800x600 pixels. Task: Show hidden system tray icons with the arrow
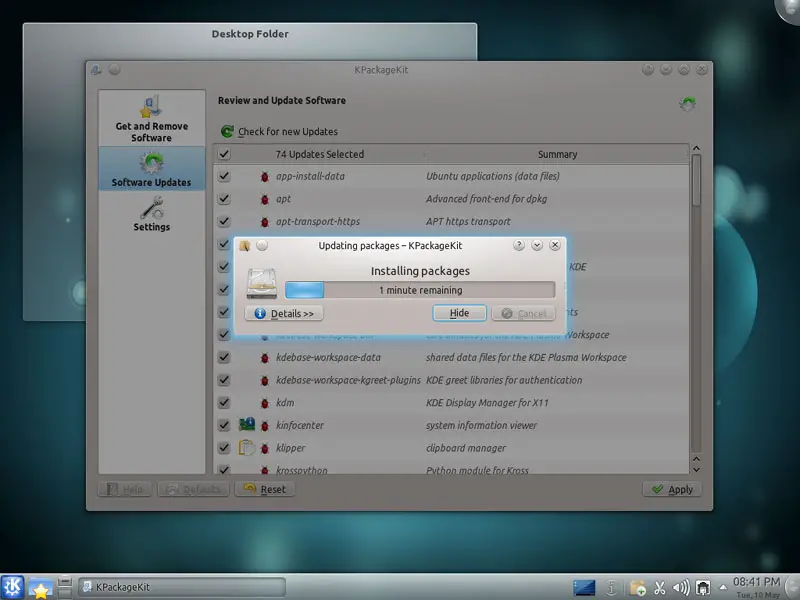pos(723,587)
